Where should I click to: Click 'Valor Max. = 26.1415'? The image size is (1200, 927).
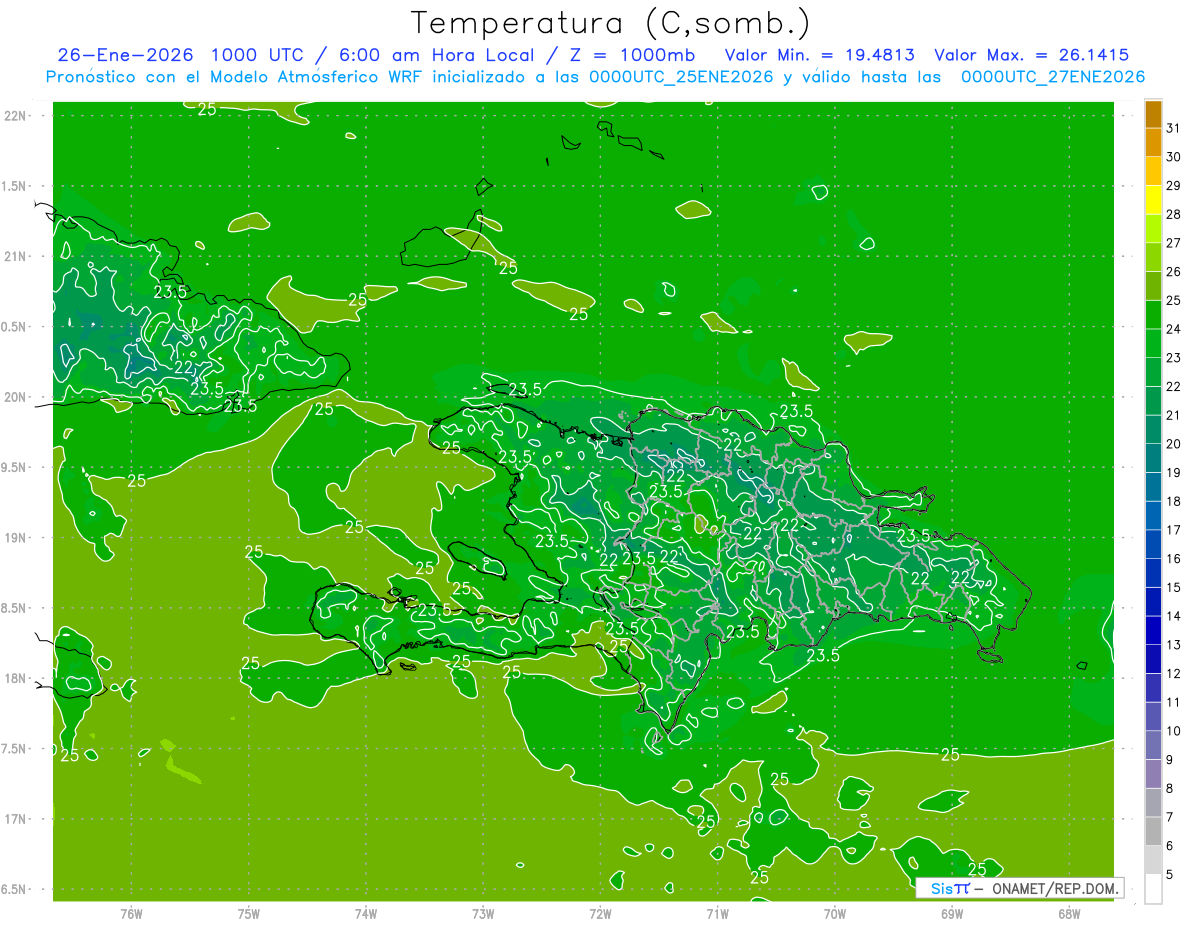[x=1032, y=55]
